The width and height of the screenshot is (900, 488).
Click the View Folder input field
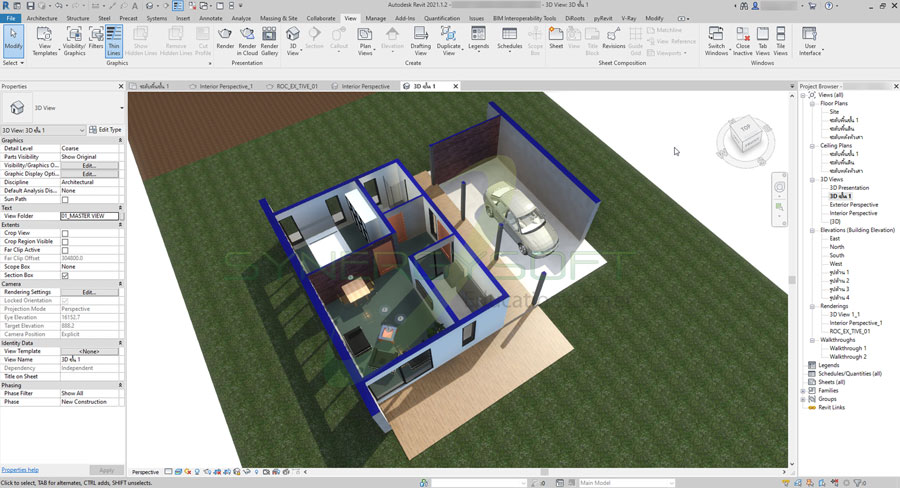[89, 216]
